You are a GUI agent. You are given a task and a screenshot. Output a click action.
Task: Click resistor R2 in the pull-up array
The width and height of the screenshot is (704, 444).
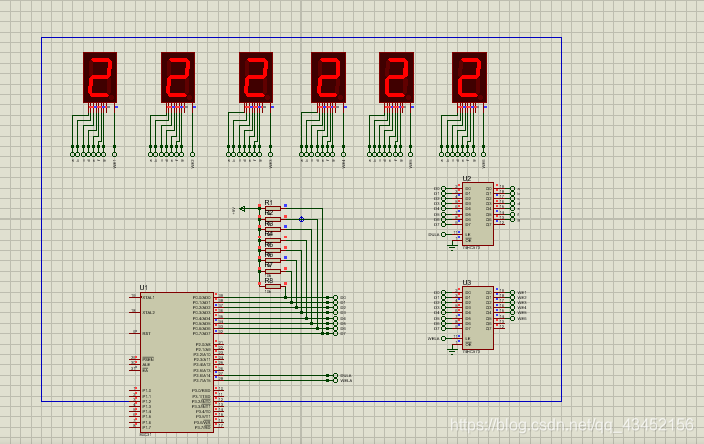click(x=273, y=219)
